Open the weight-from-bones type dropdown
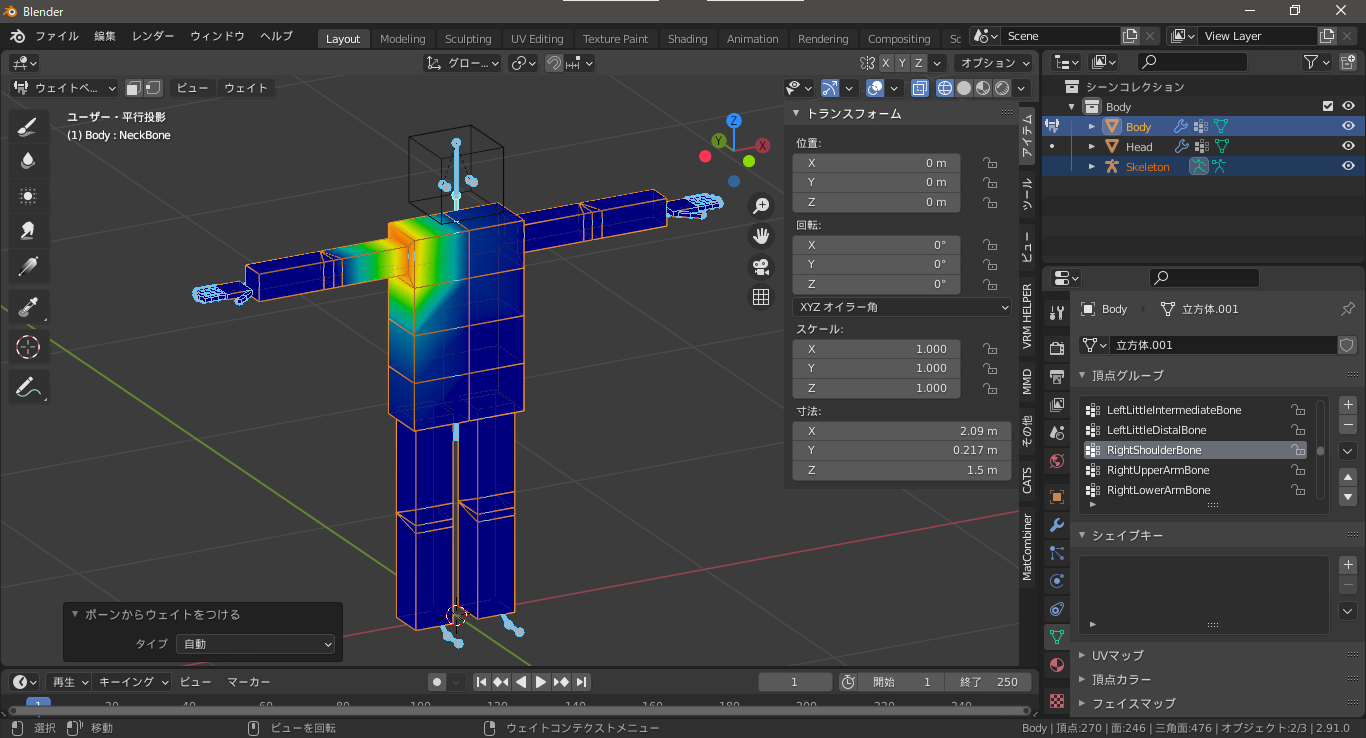The image size is (1366, 738). (256, 644)
